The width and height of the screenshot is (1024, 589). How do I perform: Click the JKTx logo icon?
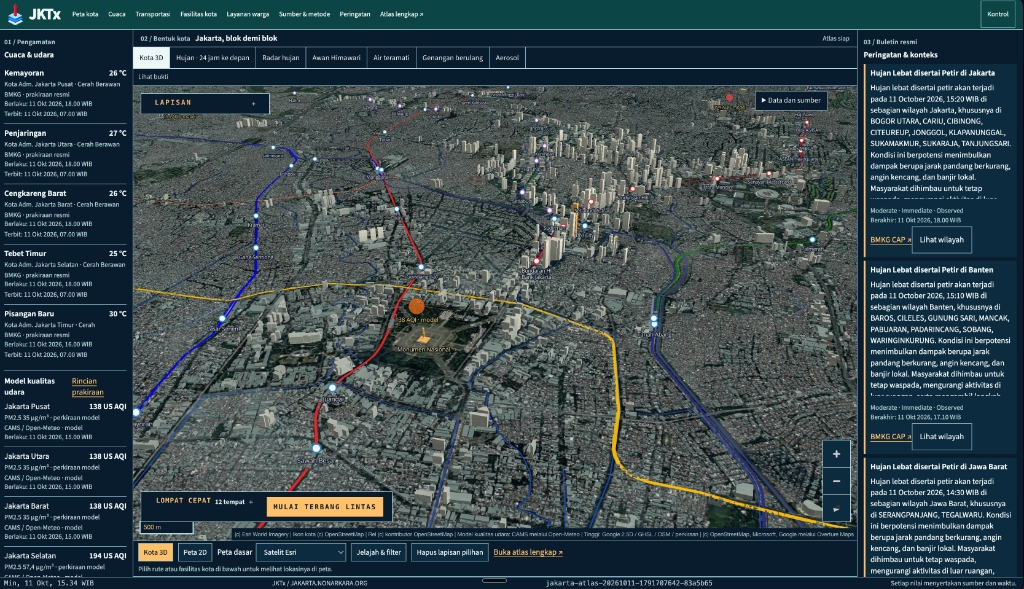[x=14, y=14]
